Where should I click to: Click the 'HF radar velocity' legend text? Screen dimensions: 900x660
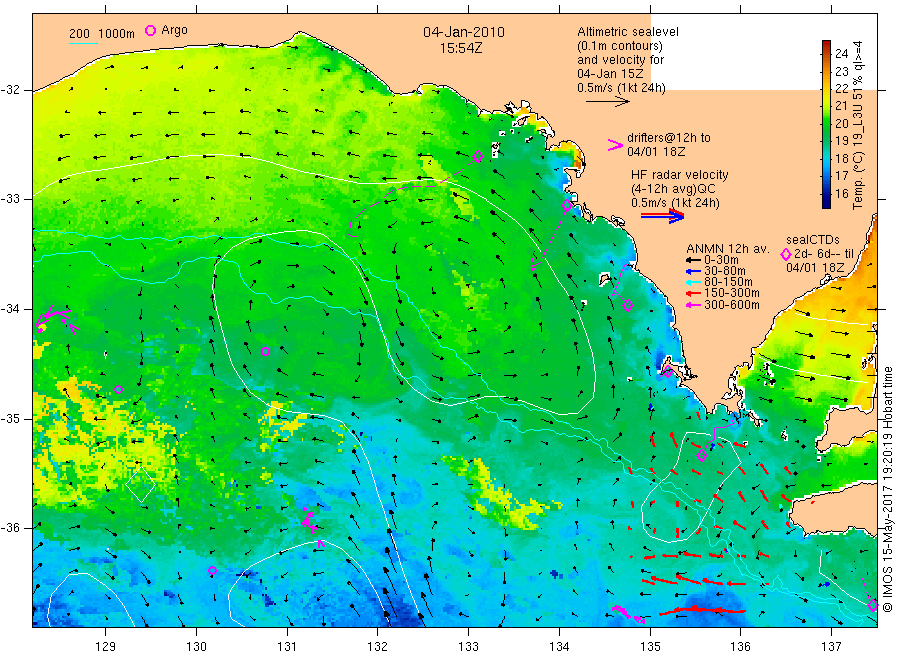coord(680,174)
